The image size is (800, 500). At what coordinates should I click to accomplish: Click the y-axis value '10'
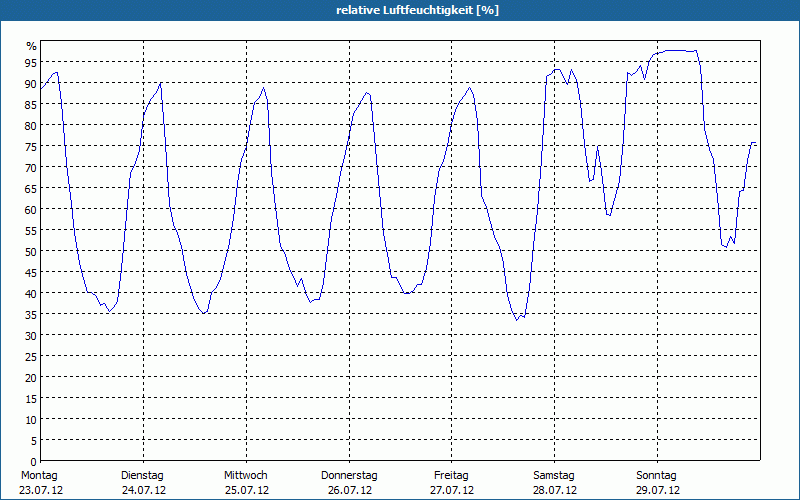31,419
